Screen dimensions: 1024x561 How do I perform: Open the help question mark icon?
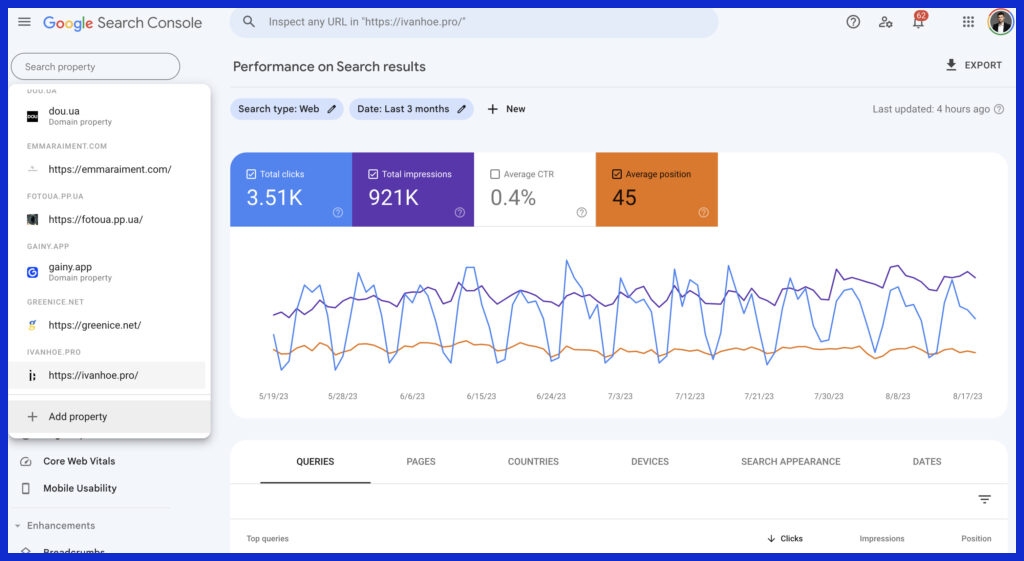(853, 22)
